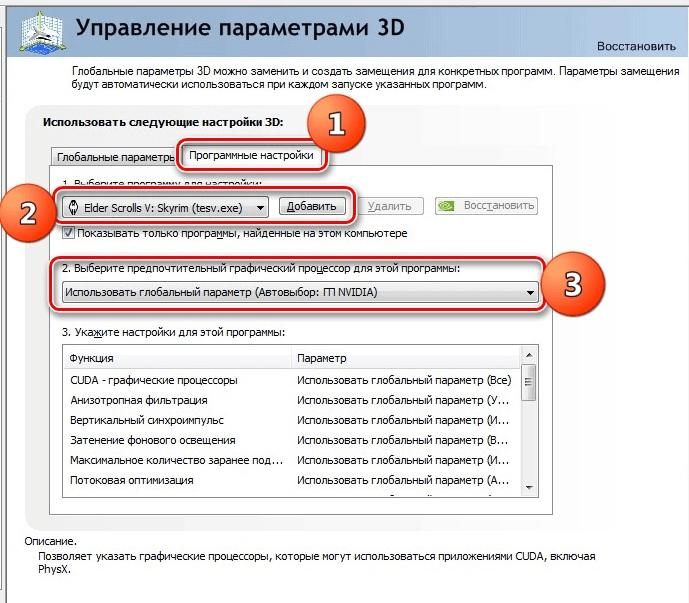Click the settings list scrollbar thumb
Image resolution: width=689 pixels, height=603 pixels.
pyautogui.click(x=529, y=382)
